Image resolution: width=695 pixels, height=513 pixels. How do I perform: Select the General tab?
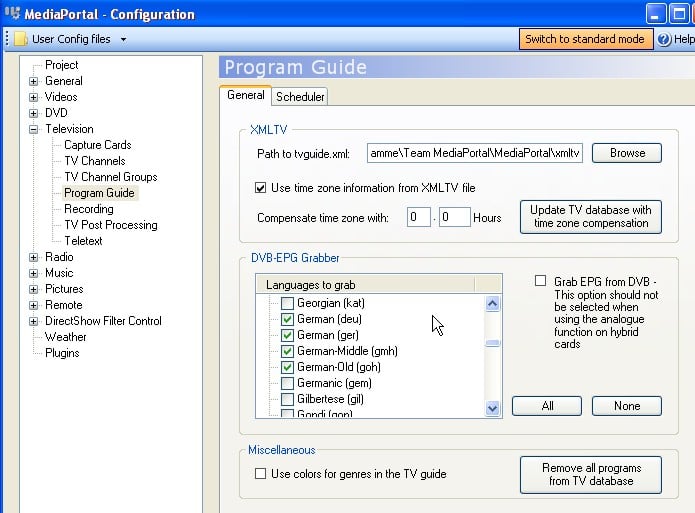pyautogui.click(x=245, y=95)
